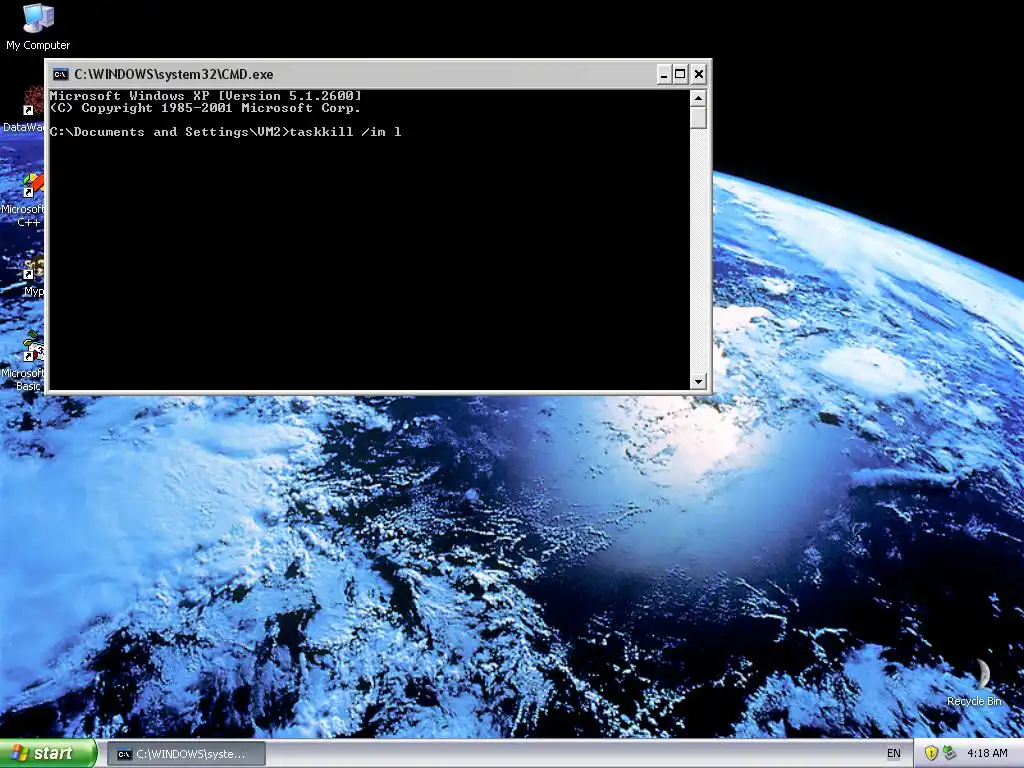Minimize the CMD.exe window
The width and height of the screenshot is (1024, 768).
click(664, 74)
